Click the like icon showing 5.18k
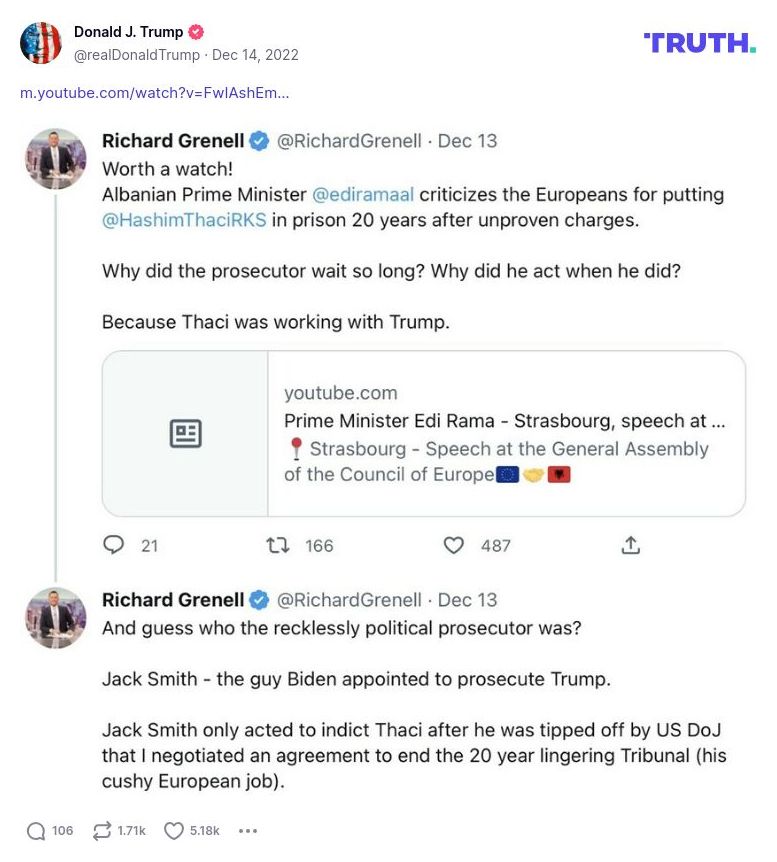777x862 pixels. (175, 830)
